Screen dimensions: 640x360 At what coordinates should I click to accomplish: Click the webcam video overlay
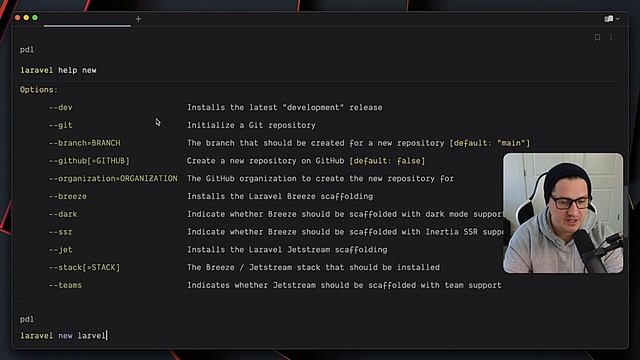[563, 213]
